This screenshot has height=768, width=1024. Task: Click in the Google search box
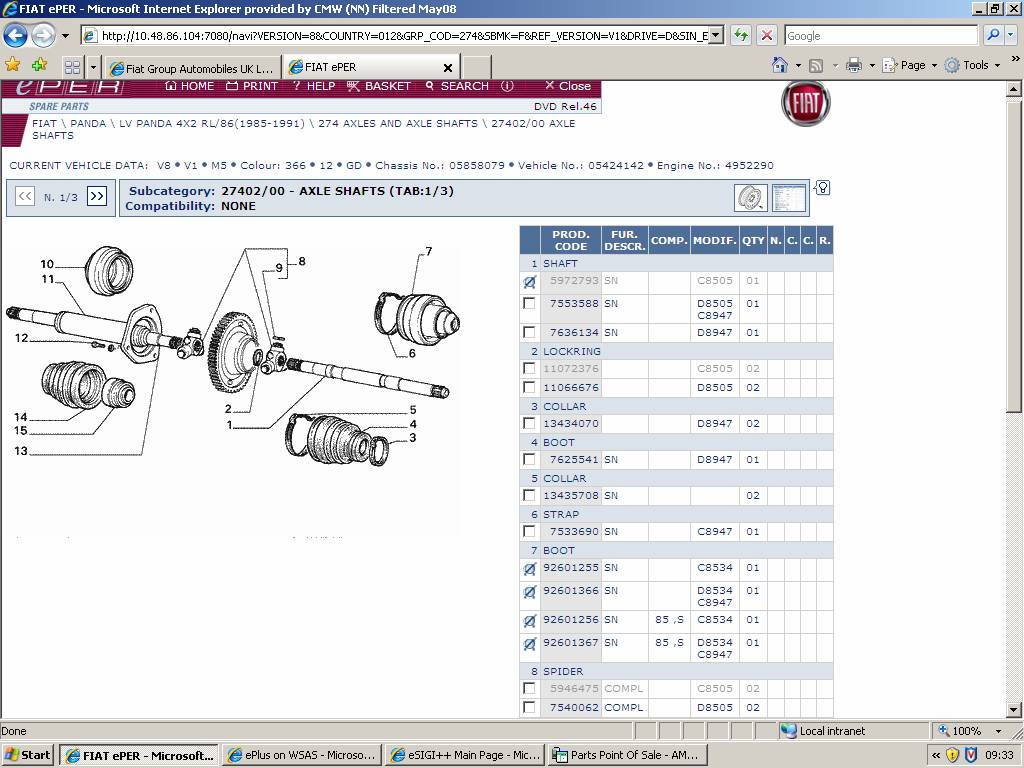881,35
